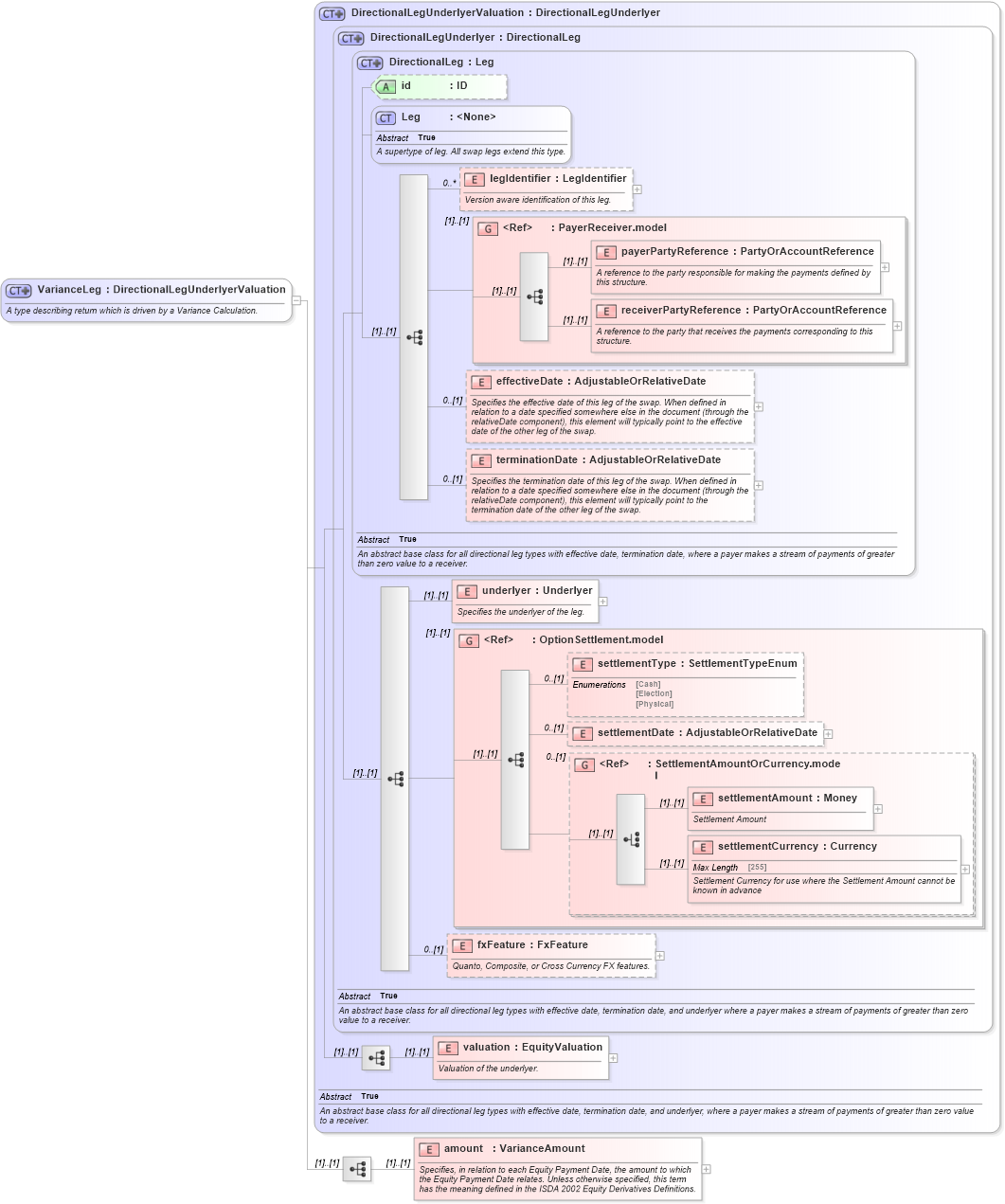
Task: Click the sequence compositor inside PayerReceiver.model
Action: coord(534,297)
